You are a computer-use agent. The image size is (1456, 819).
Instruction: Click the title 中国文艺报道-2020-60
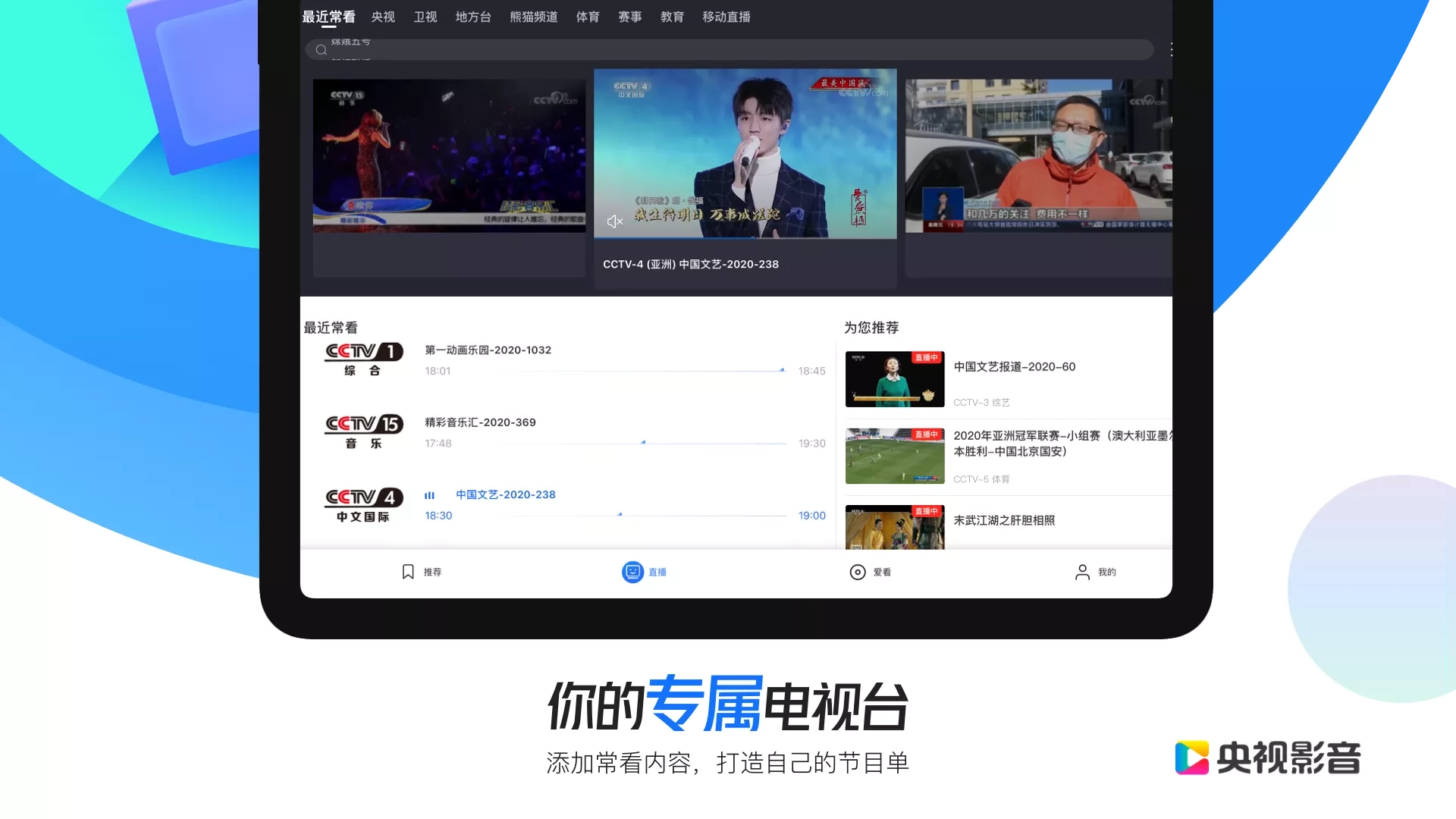pos(1014,366)
